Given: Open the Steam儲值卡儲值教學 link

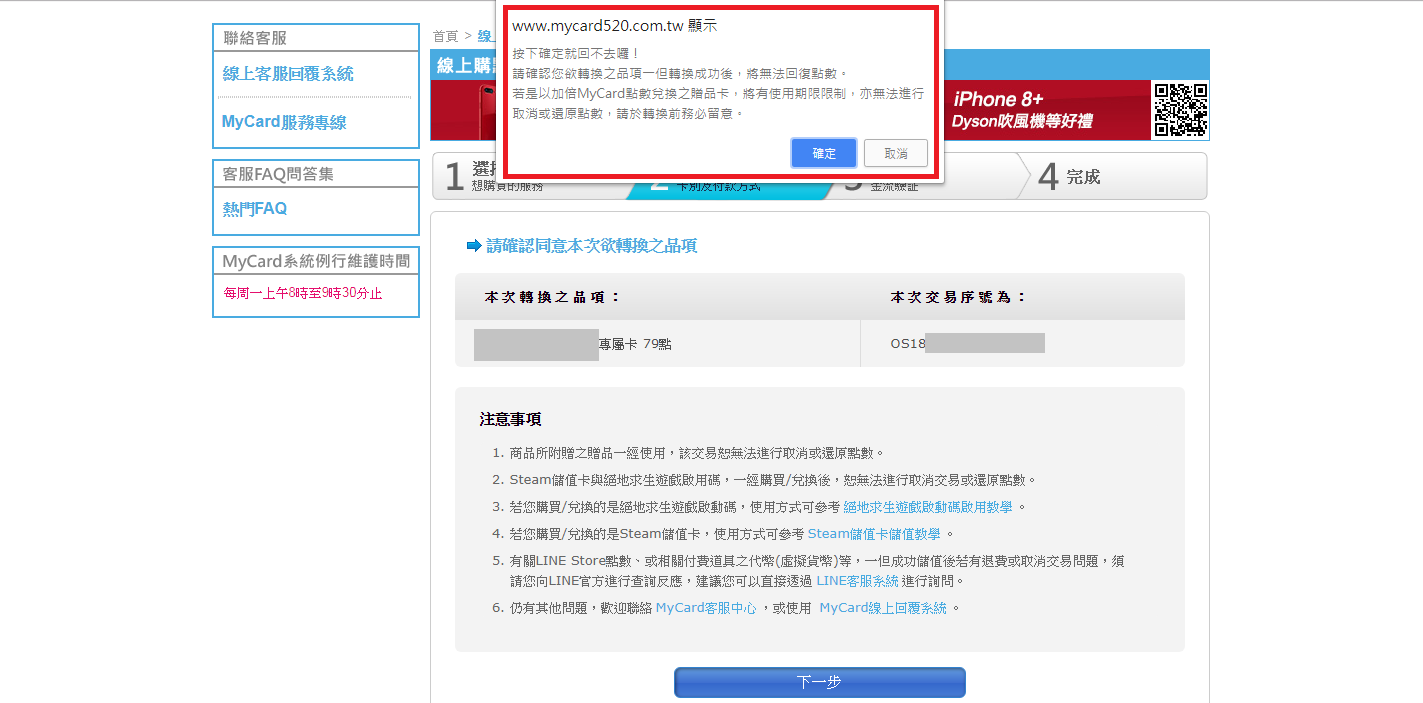Looking at the screenshot, I should pos(874,534).
